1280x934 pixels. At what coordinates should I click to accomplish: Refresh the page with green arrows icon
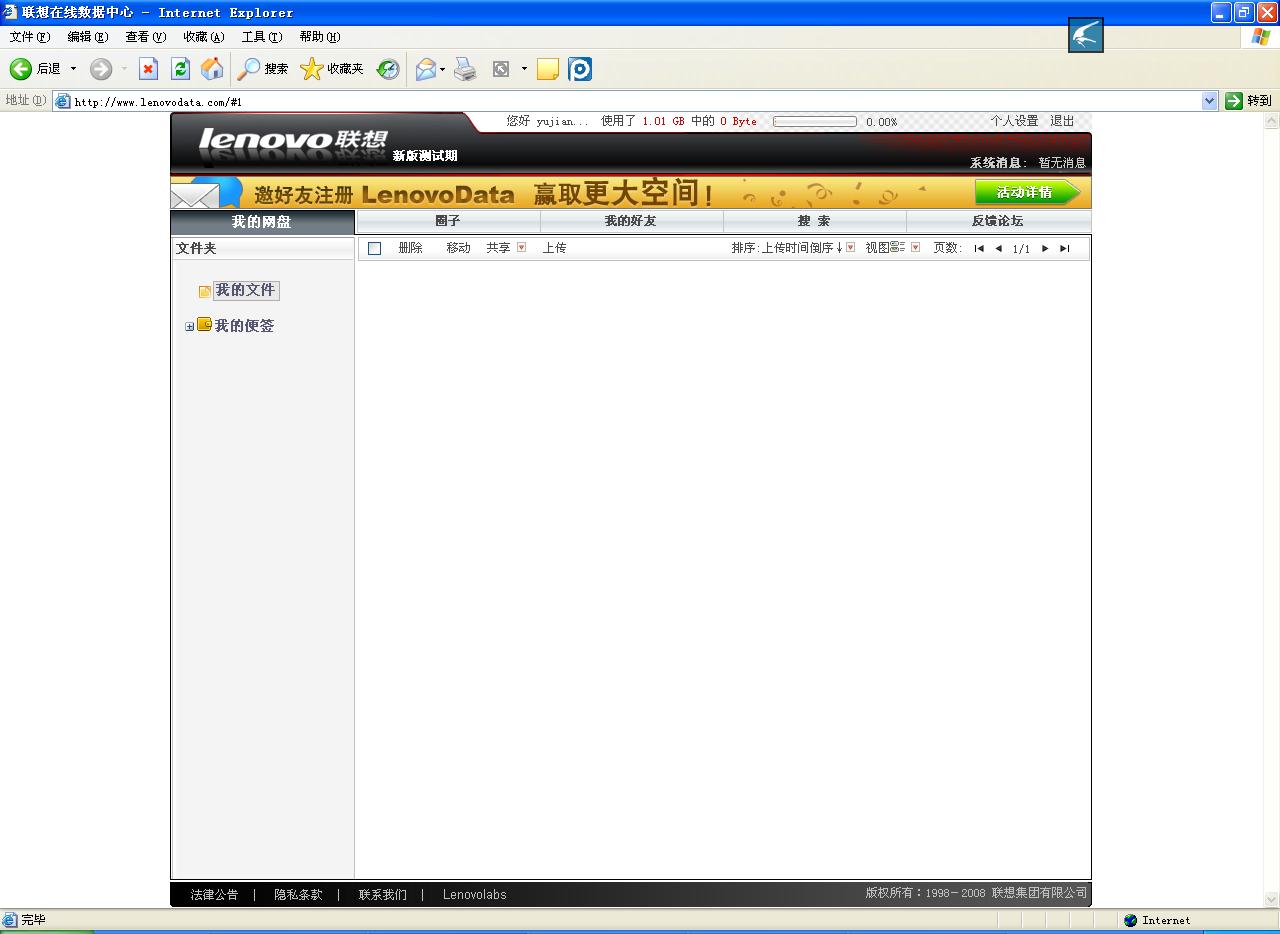point(180,69)
